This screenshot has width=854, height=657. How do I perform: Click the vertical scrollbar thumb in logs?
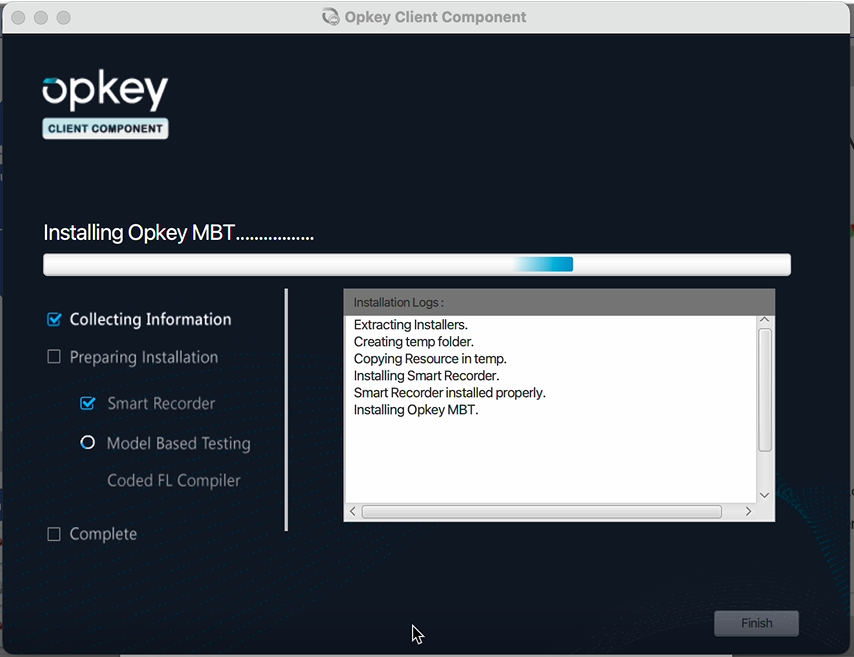click(765, 390)
